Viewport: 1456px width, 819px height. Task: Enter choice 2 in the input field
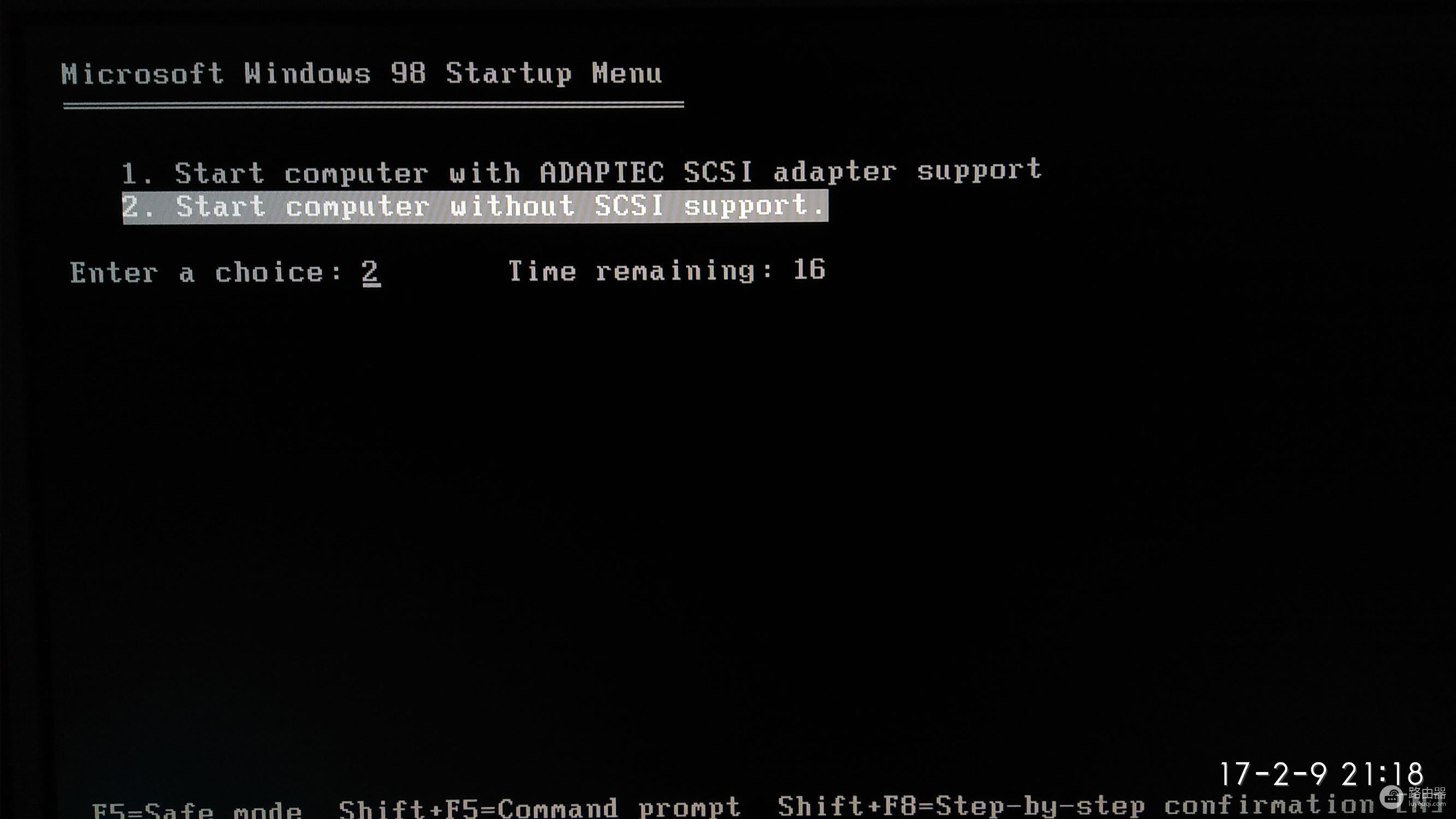click(370, 271)
